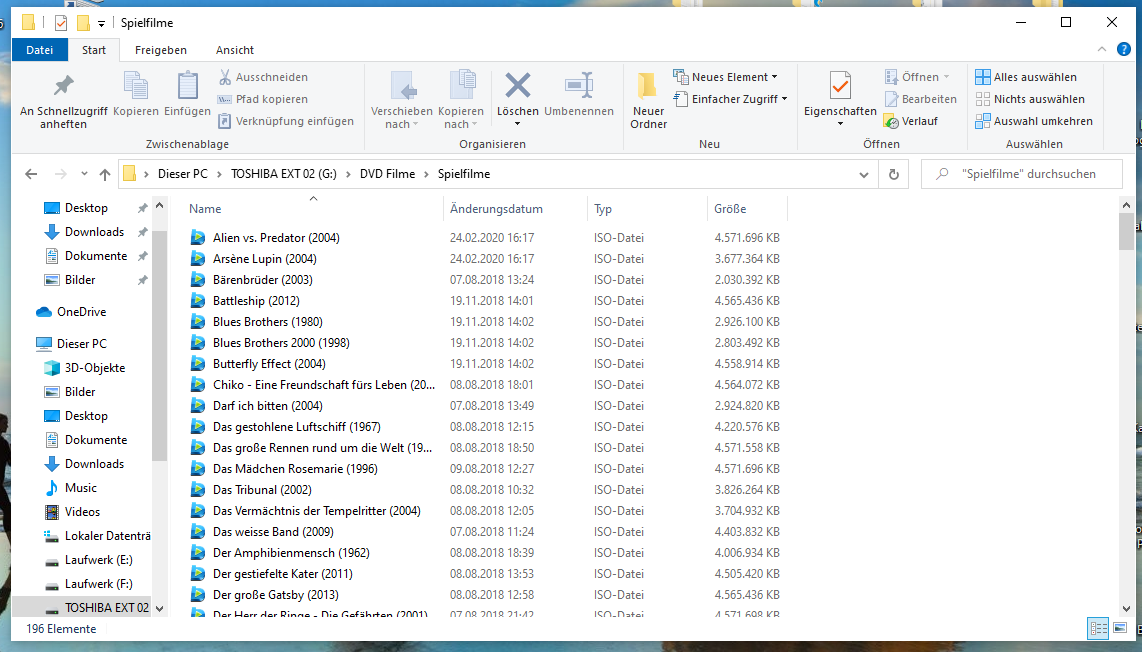
Task: Open the blue Help question mark
Action: 1124,50
